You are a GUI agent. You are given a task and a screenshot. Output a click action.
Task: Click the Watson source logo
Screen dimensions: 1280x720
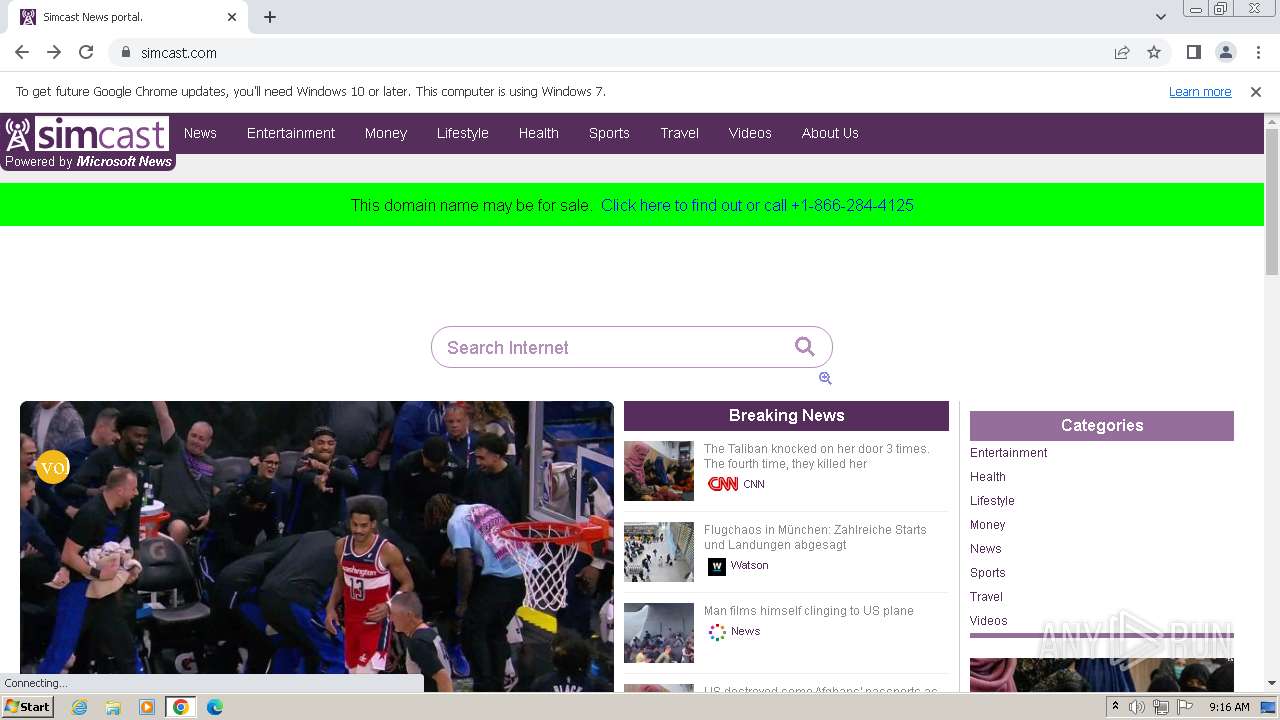point(717,566)
